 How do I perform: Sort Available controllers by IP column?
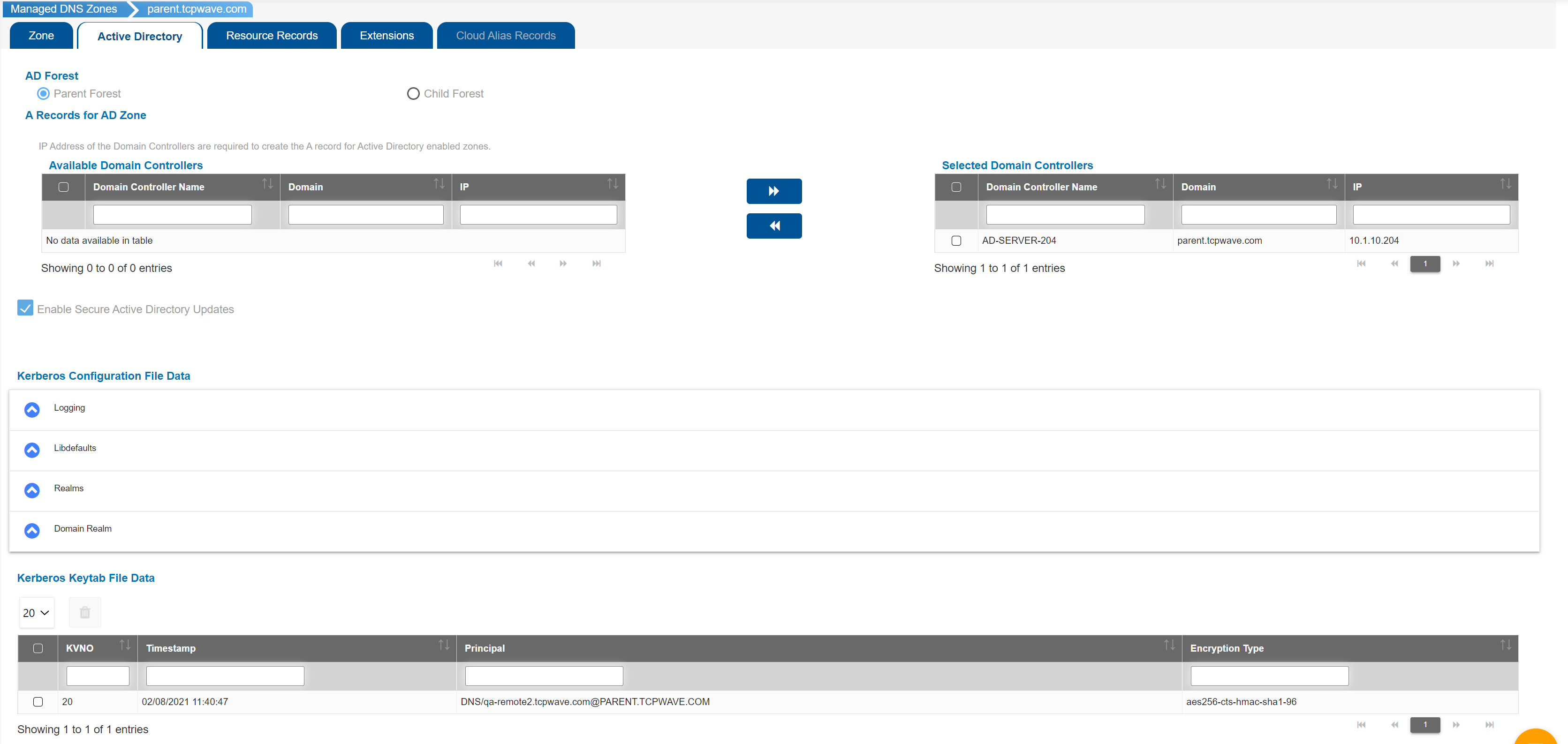[613, 184]
